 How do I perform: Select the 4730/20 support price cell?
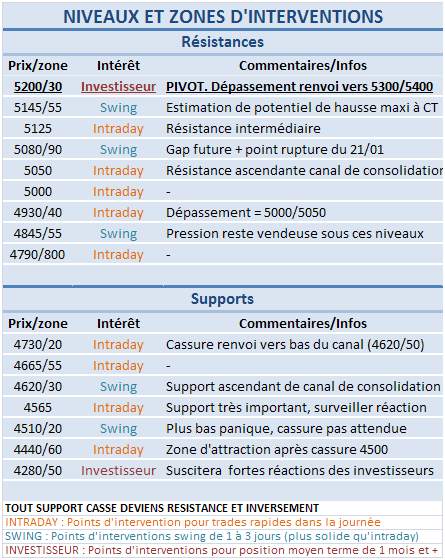[38, 345]
